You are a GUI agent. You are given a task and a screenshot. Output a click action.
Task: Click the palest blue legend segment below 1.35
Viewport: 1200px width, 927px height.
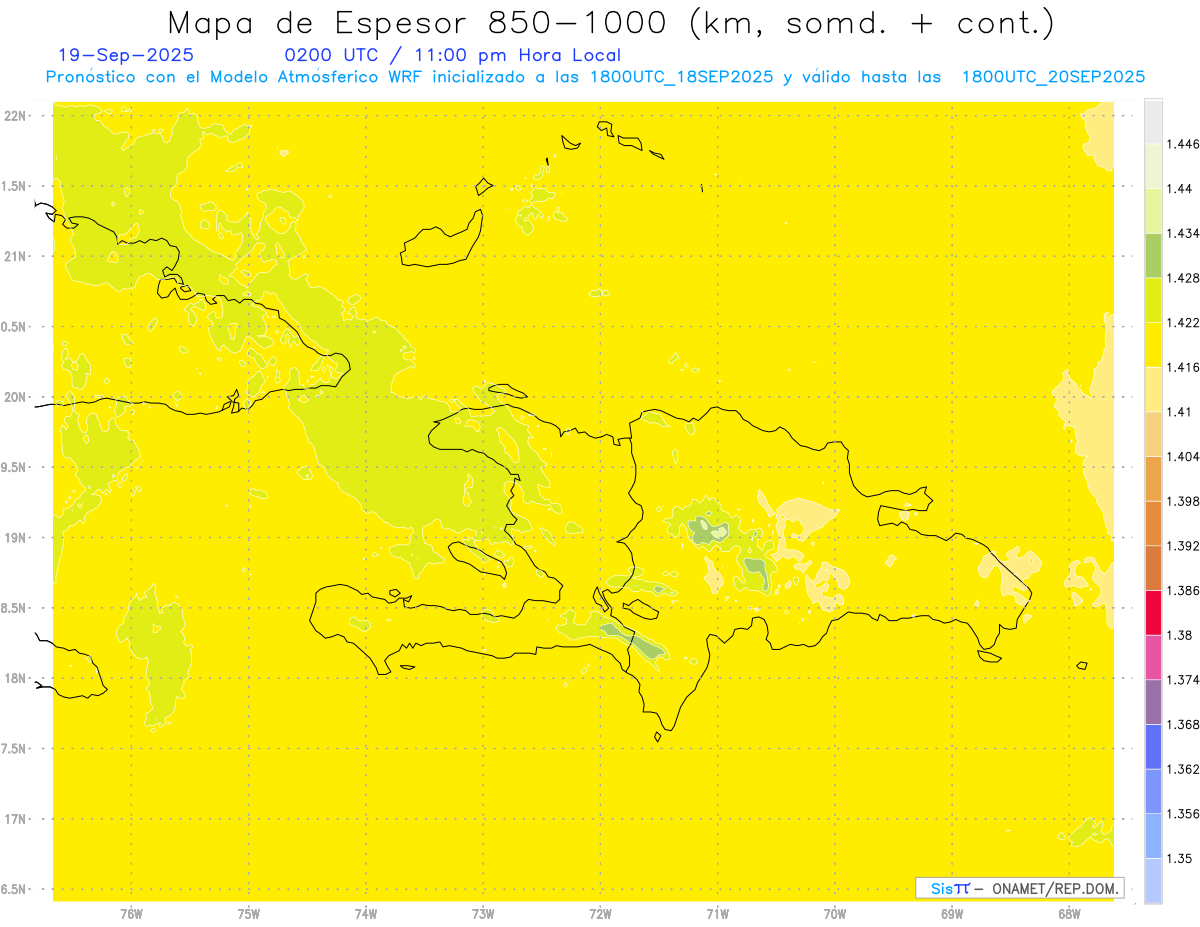point(1153,881)
